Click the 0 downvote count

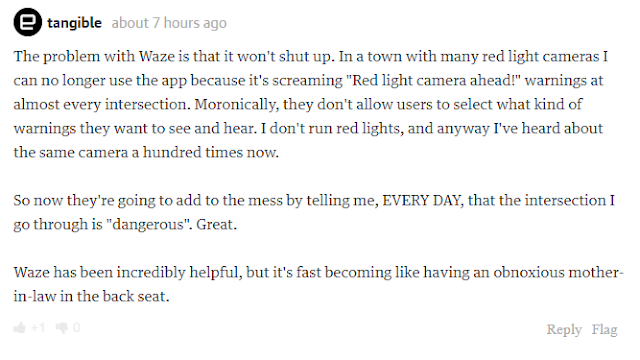pyautogui.click(x=76, y=327)
